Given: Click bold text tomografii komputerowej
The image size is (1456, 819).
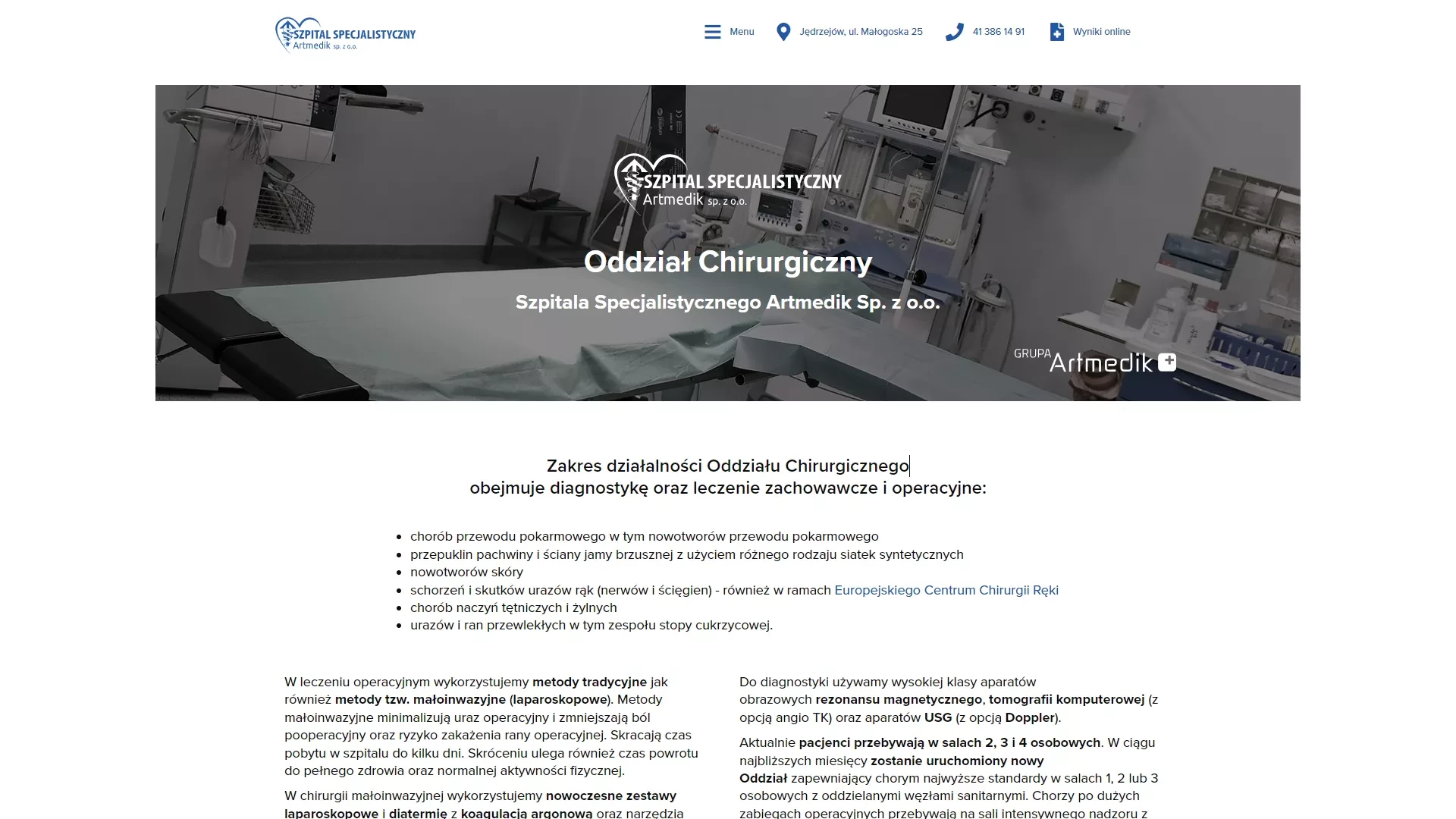Looking at the screenshot, I should (1066, 699).
